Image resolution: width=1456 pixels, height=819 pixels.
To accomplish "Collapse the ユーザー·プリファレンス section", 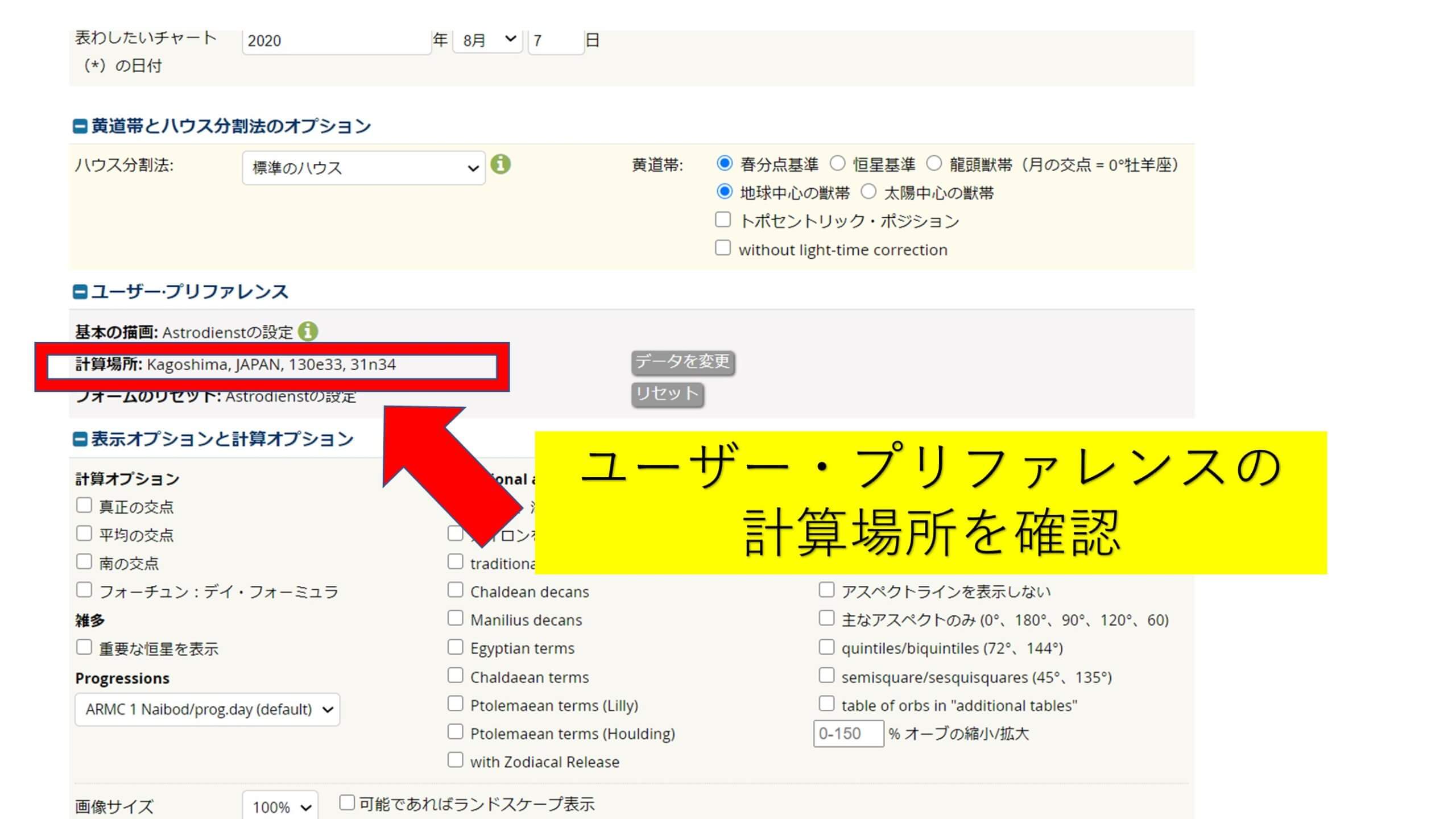I will point(80,292).
